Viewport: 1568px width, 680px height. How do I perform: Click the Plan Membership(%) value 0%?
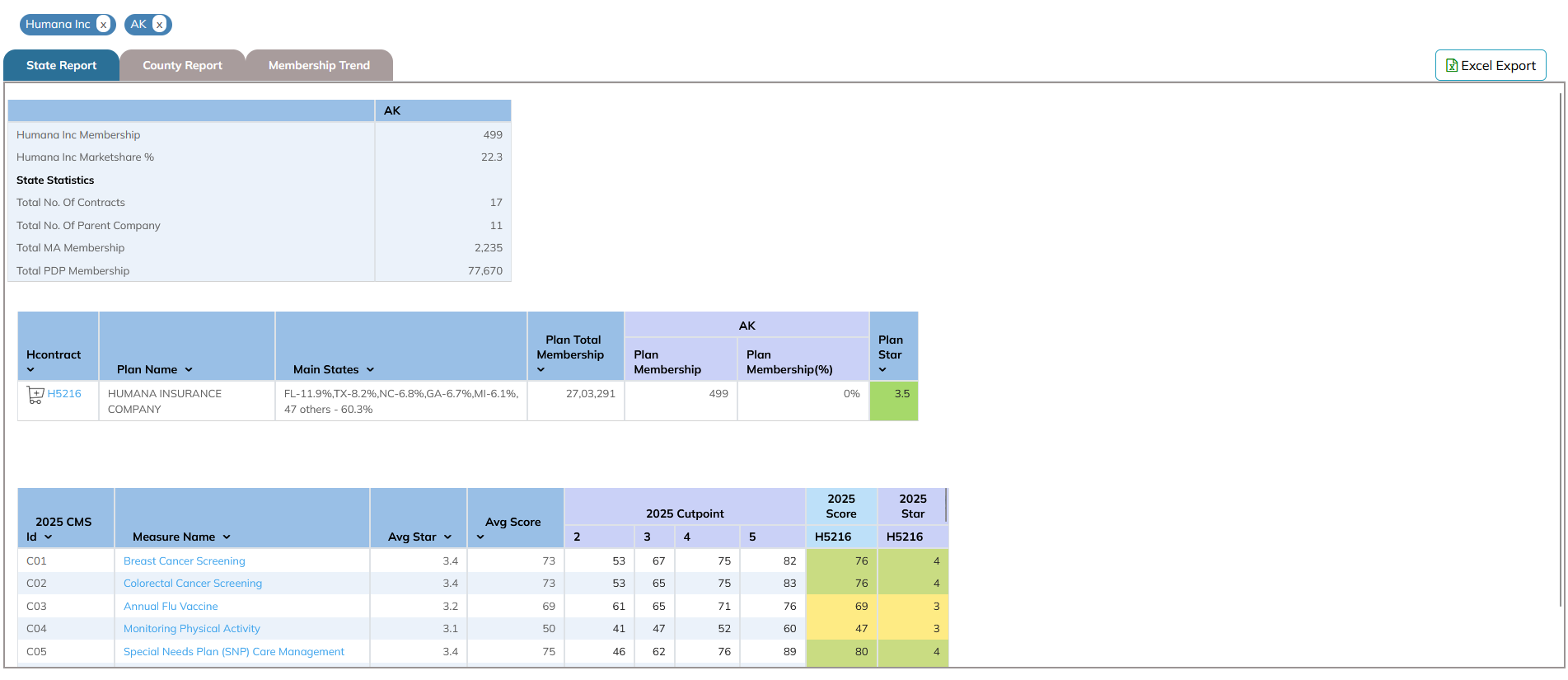pos(852,394)
